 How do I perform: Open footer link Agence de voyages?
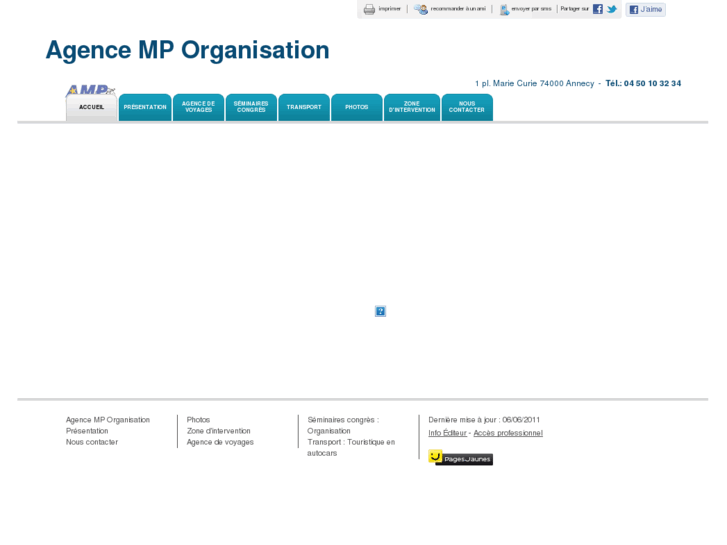click(x=220, y=442)
